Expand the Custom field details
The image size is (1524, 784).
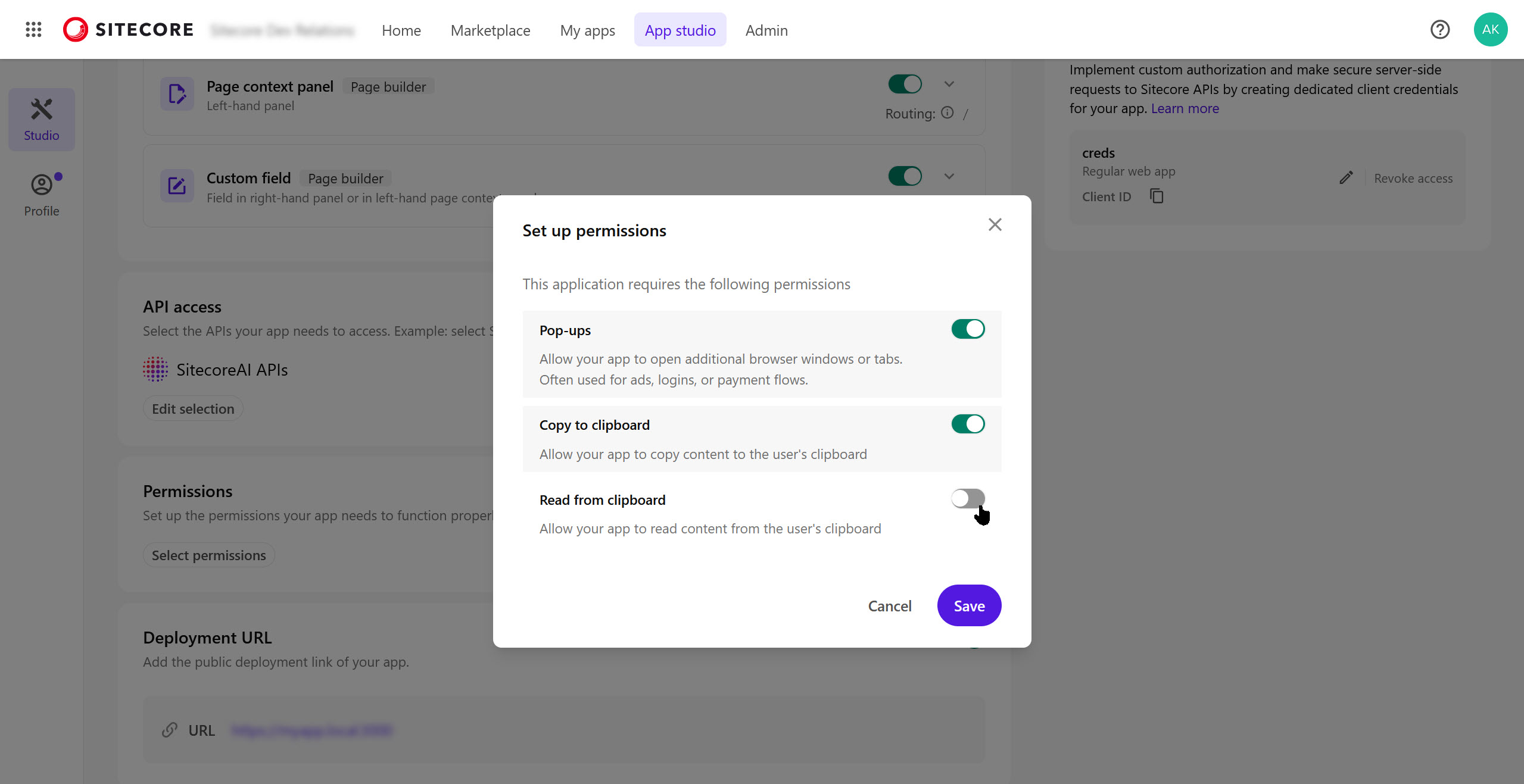[949, 176]
